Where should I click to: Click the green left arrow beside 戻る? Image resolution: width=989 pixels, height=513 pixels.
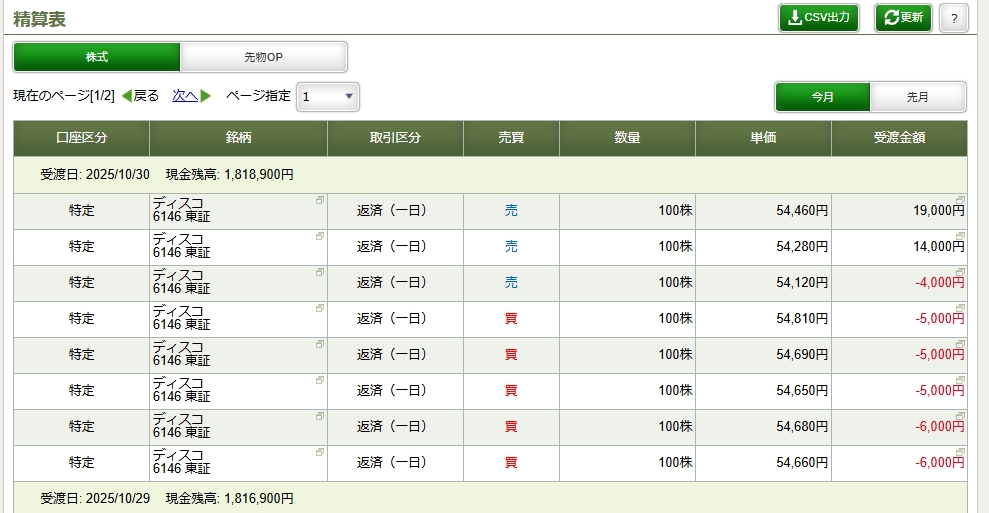(x=126, y=96)
